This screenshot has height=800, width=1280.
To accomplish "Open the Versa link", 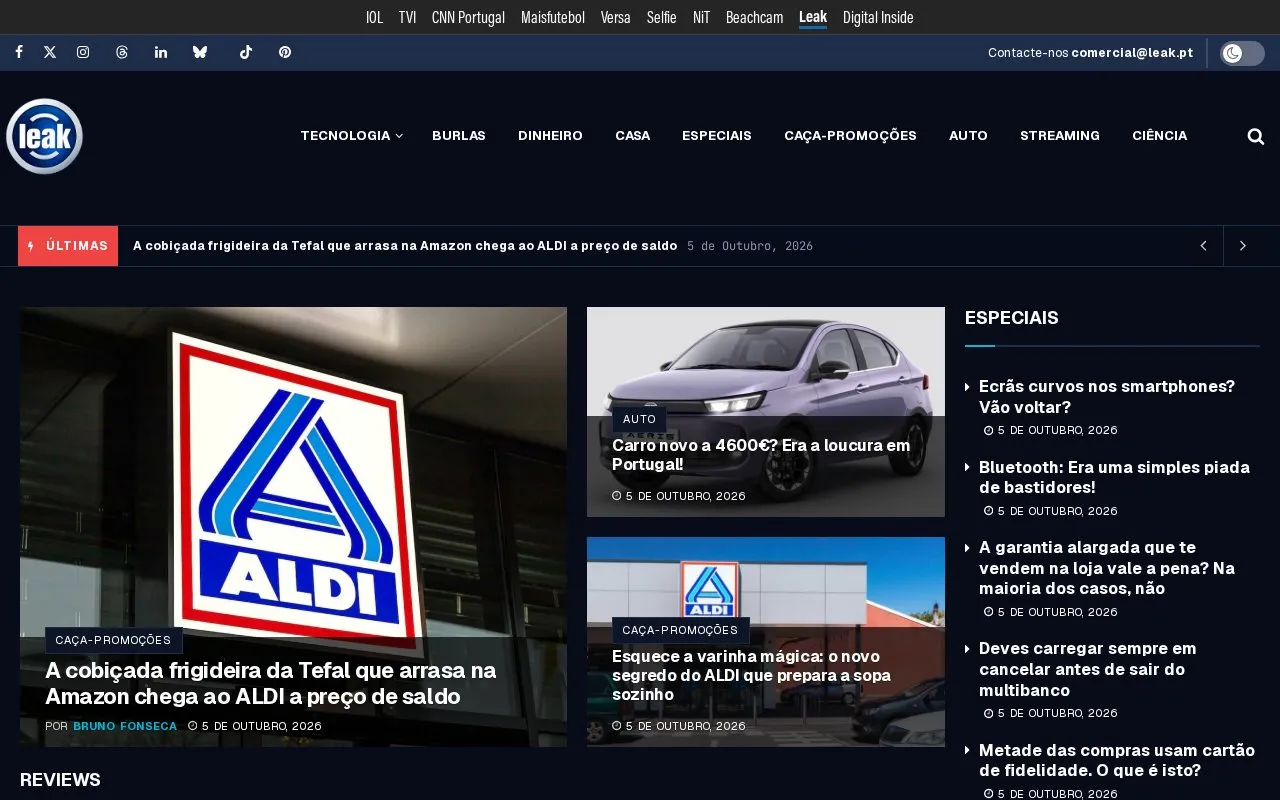I will pyautogui.click(x=616, y=17).
